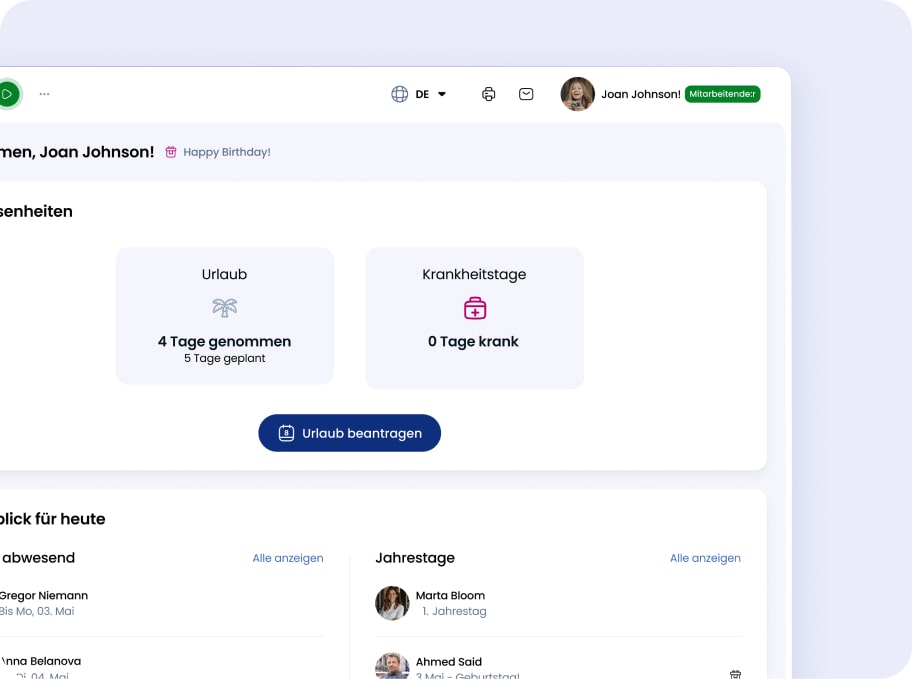Click the globe language icon
The height and width of the screenshot is (679, 912).
coord(399,94)
